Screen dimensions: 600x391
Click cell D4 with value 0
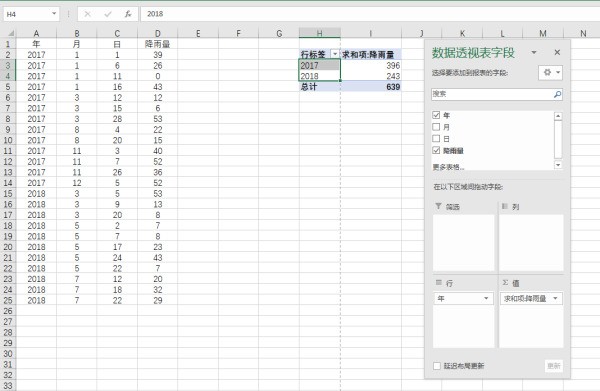click(x=158, y=76)
